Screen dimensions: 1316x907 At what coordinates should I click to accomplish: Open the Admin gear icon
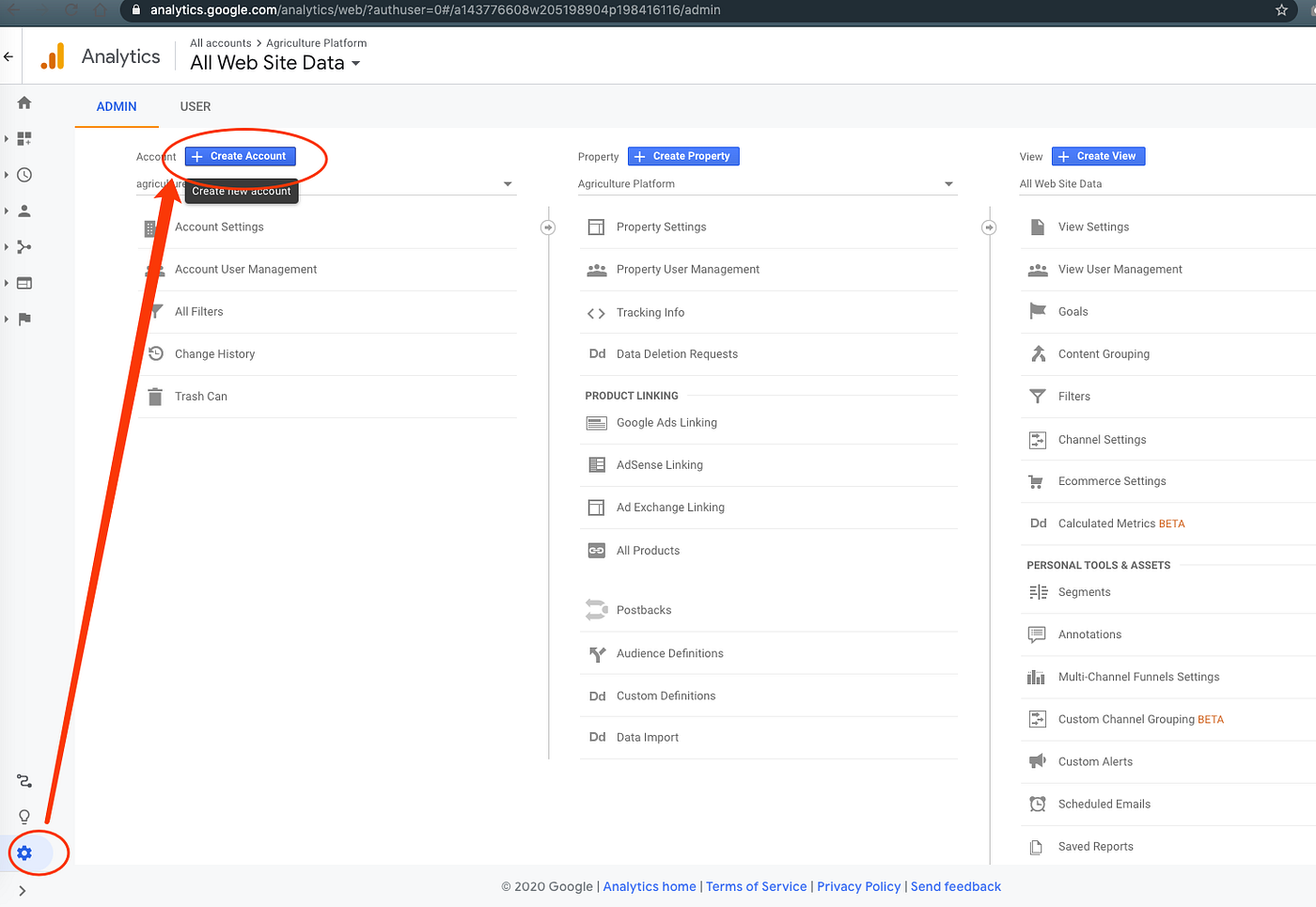[x=24, y=852]
